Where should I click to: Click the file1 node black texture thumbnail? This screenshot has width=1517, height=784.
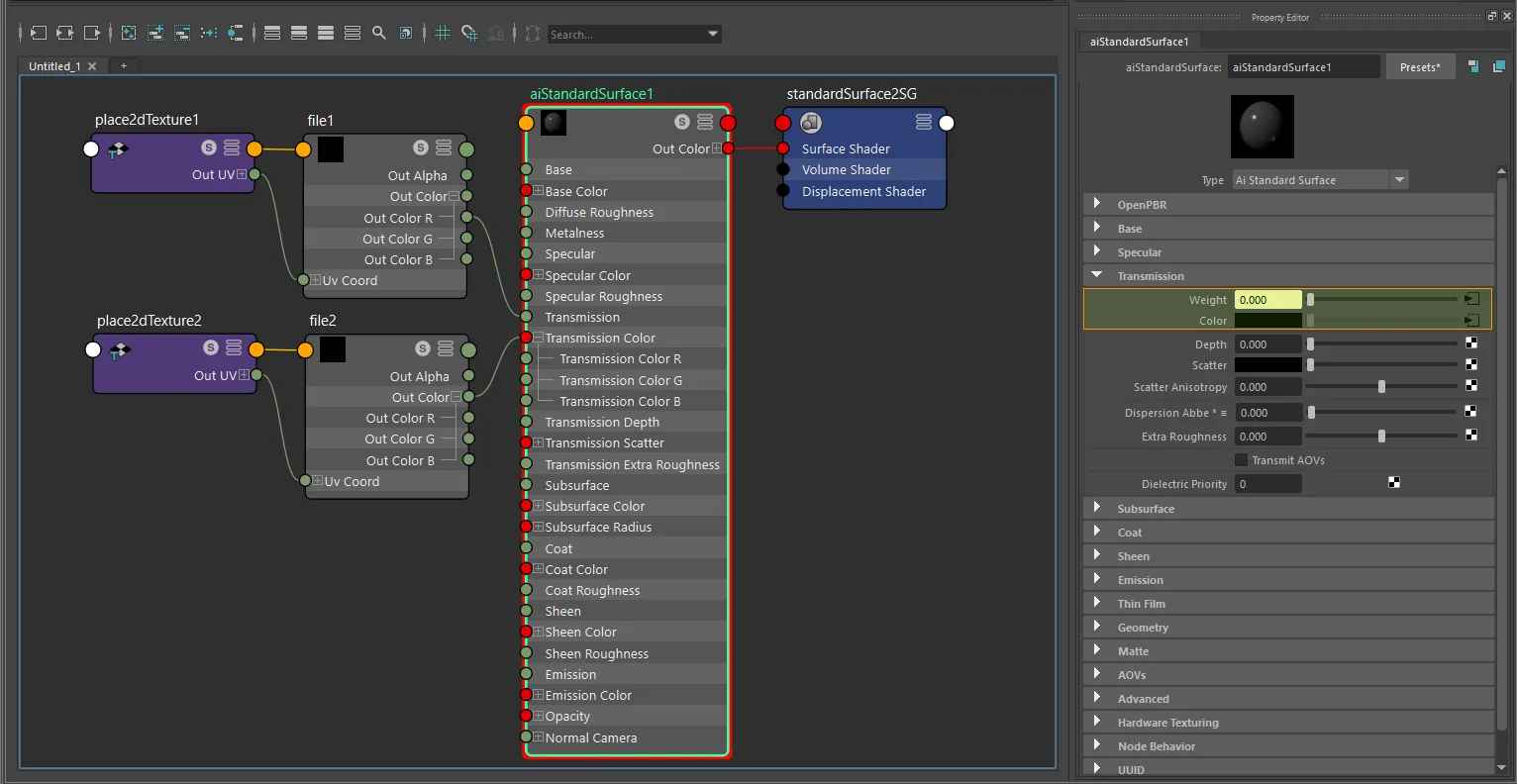[x=331, y=149]
